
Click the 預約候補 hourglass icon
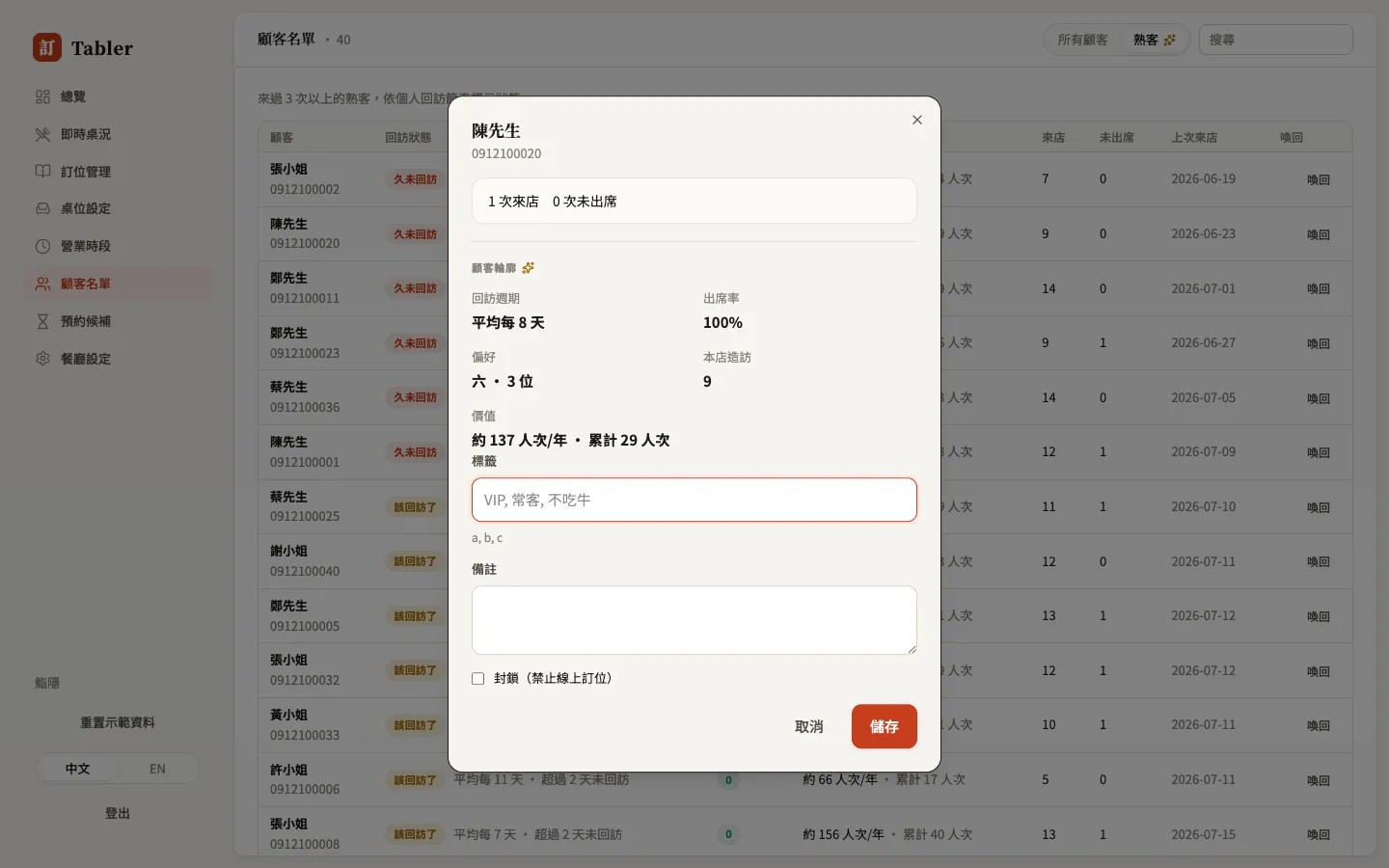click(42, 321)
